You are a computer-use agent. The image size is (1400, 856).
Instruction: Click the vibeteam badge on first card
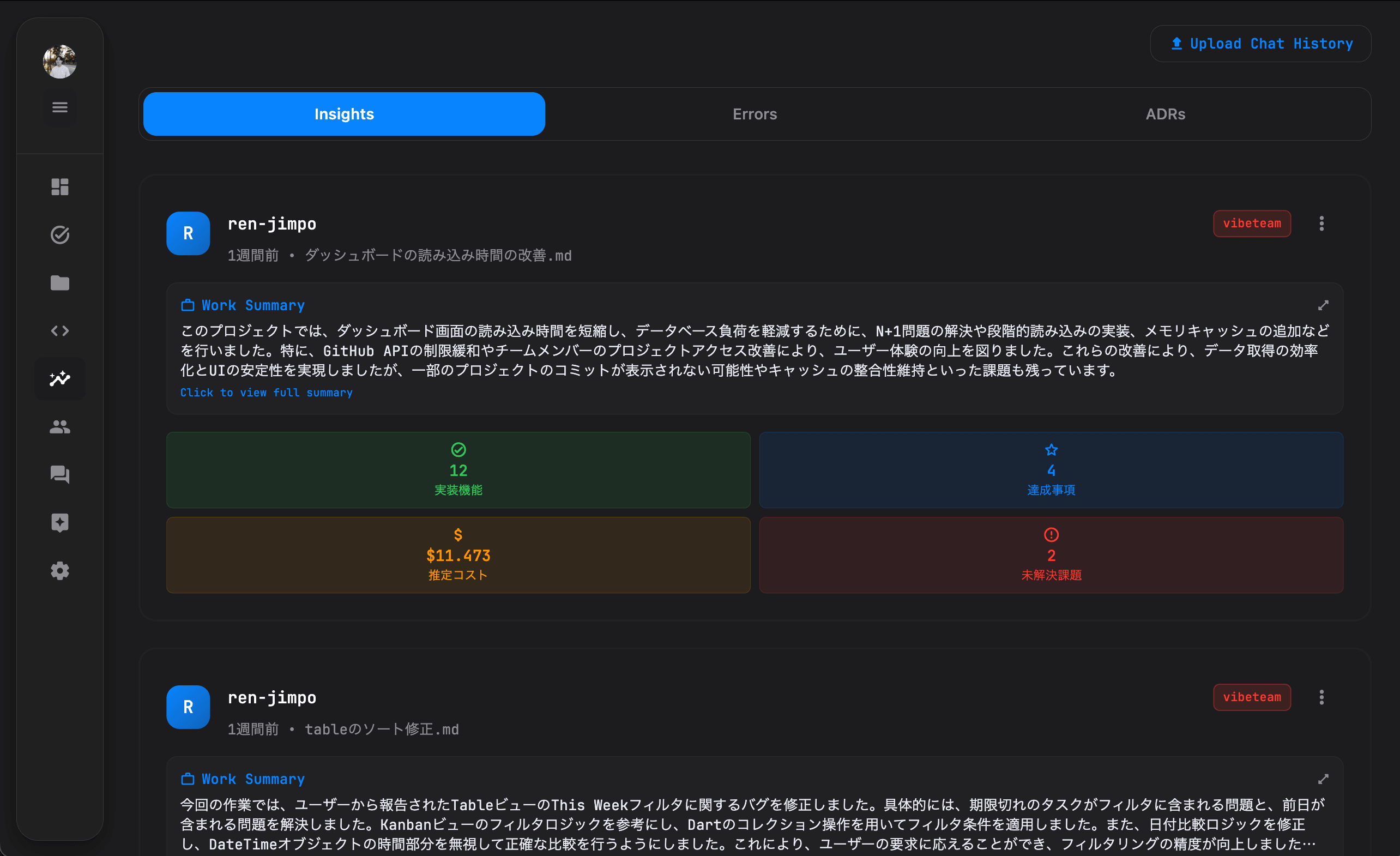coord(1252,224)
